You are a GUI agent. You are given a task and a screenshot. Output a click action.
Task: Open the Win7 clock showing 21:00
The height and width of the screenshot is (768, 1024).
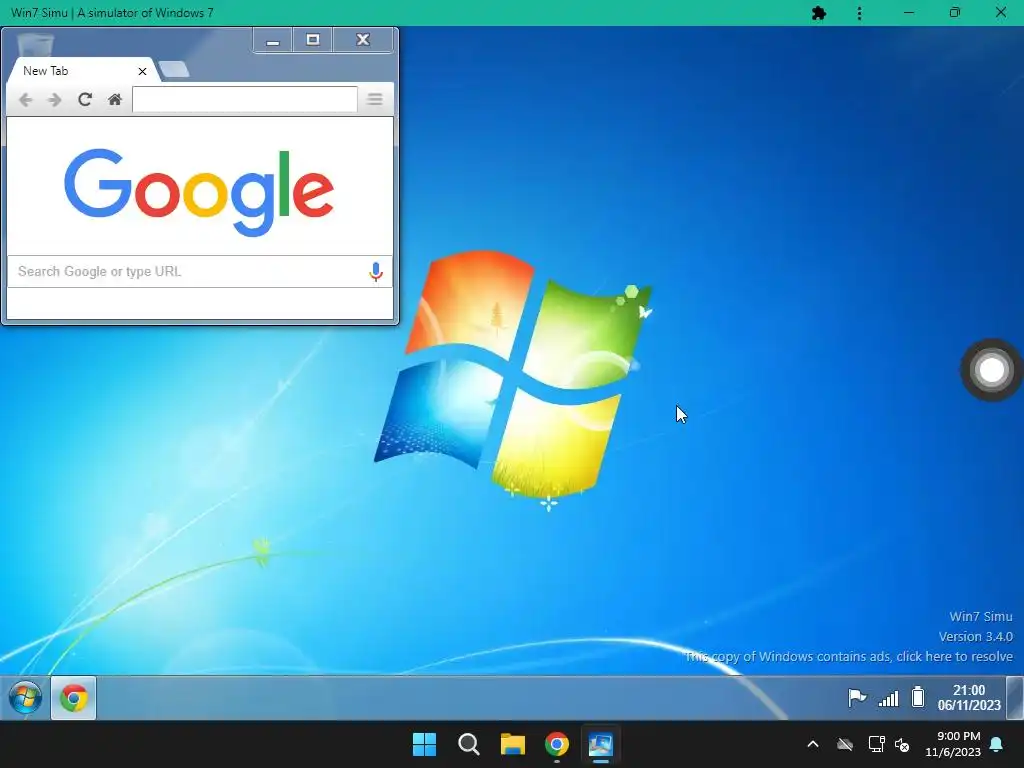pos(969,697)
